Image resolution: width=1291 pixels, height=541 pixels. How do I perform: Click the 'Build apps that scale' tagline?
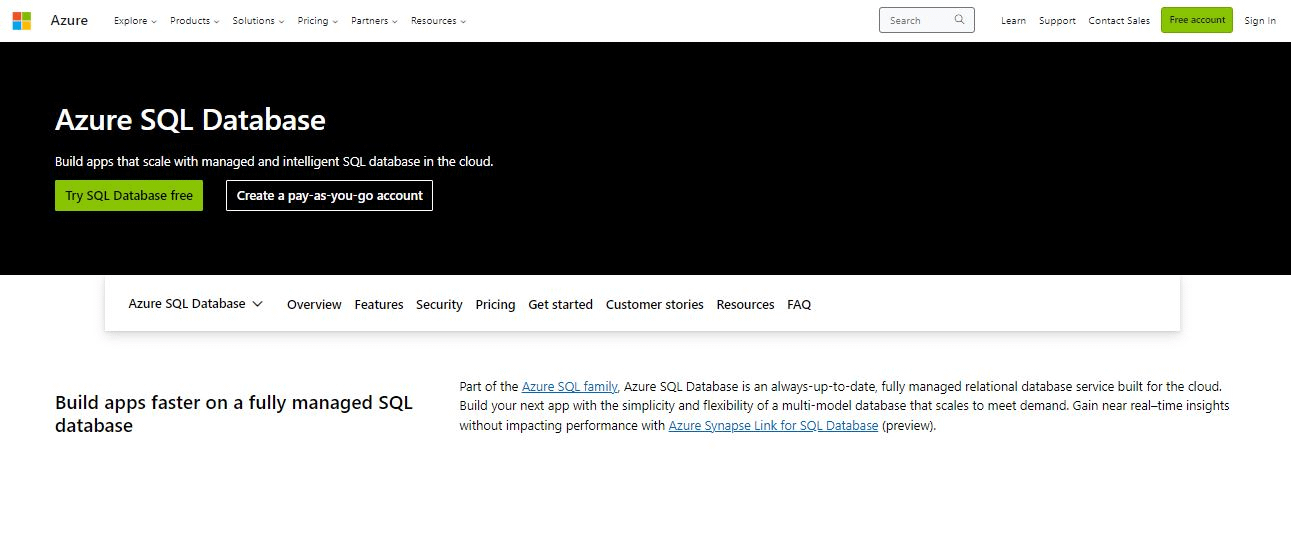tap(274, 161)
